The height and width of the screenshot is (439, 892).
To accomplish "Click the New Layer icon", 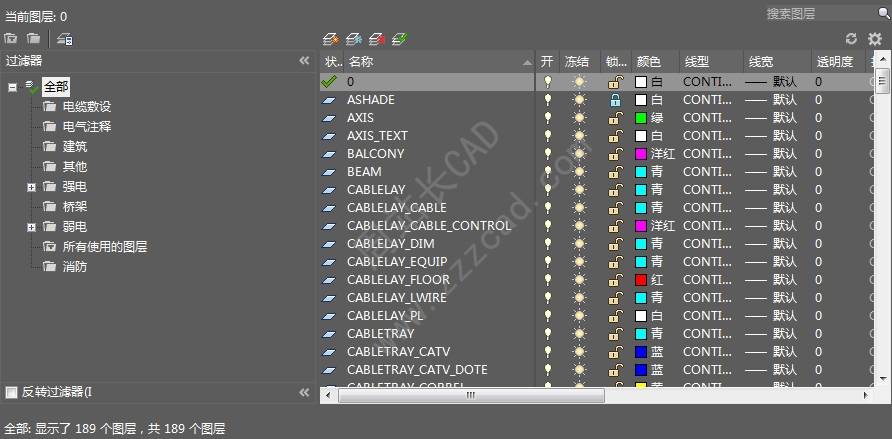I will pos(331,39).
